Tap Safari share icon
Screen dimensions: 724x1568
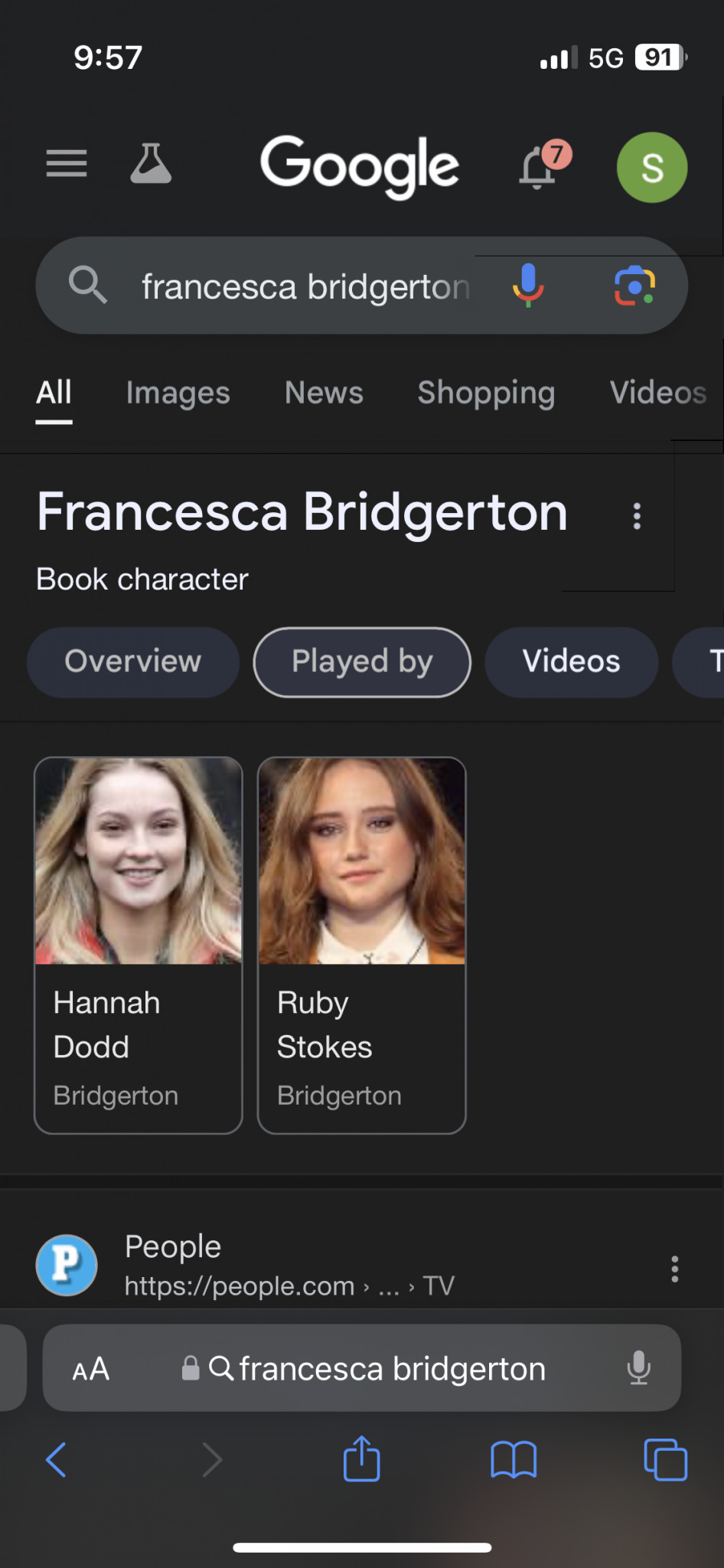(362, 1459)
